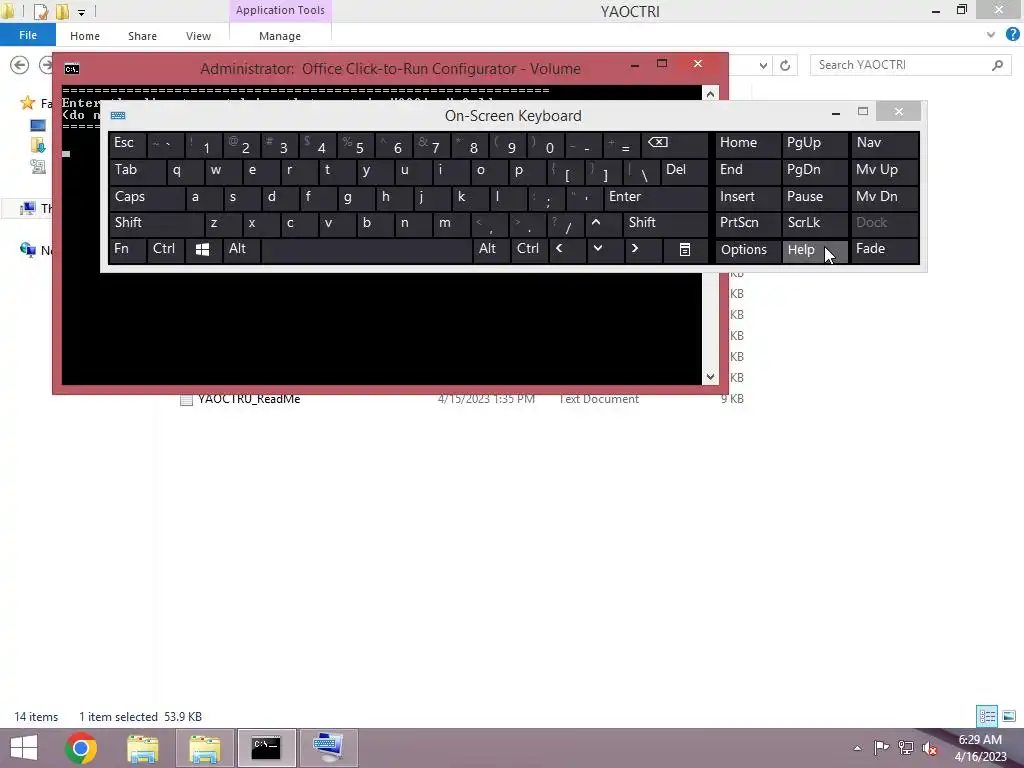Click the PgDn key on keyboard
The image size is (1024, 768).
pos(814,171)
